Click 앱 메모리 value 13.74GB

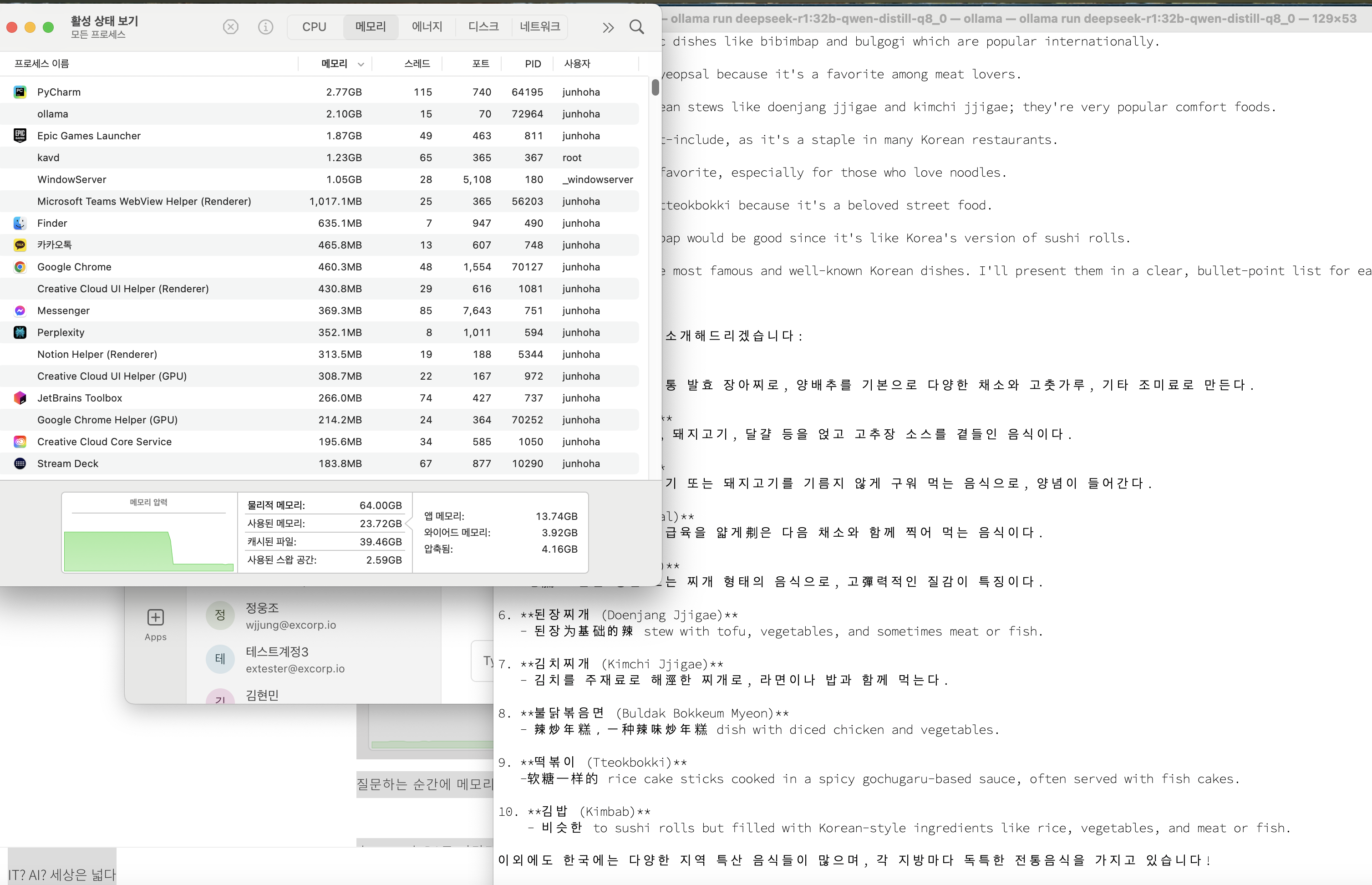[556, 516]
